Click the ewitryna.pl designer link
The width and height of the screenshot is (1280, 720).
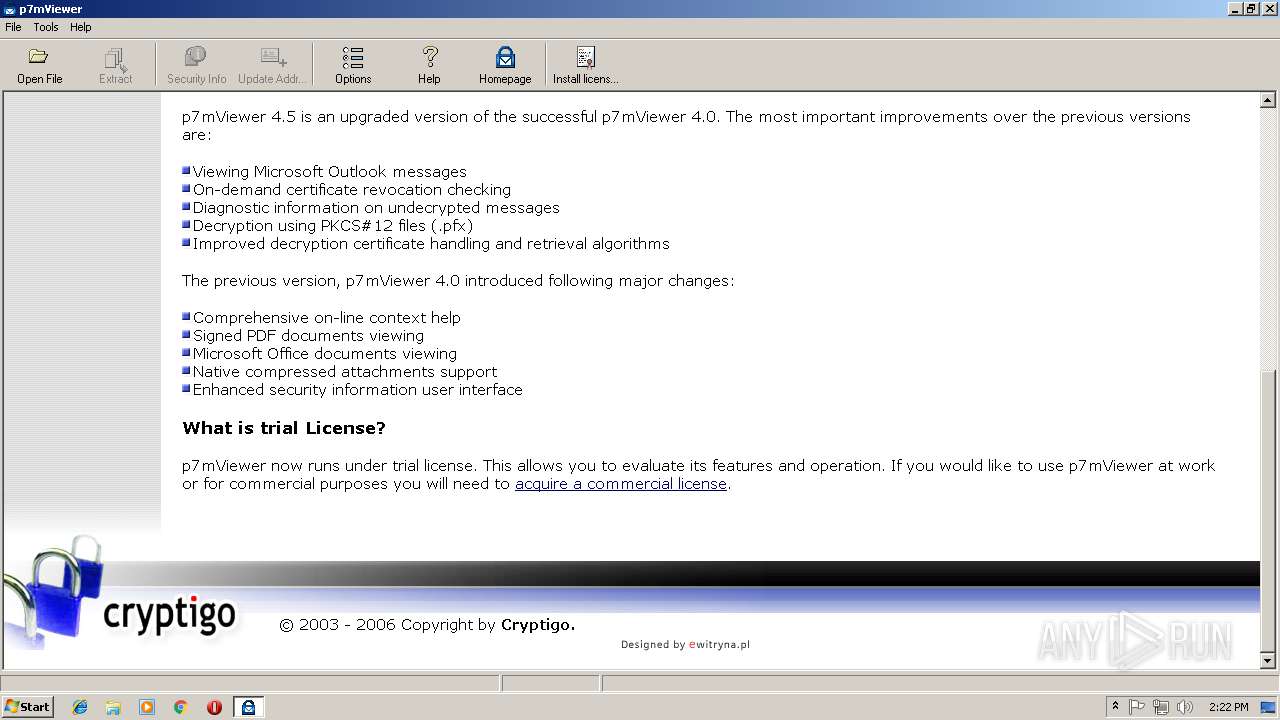pos(719,645)
